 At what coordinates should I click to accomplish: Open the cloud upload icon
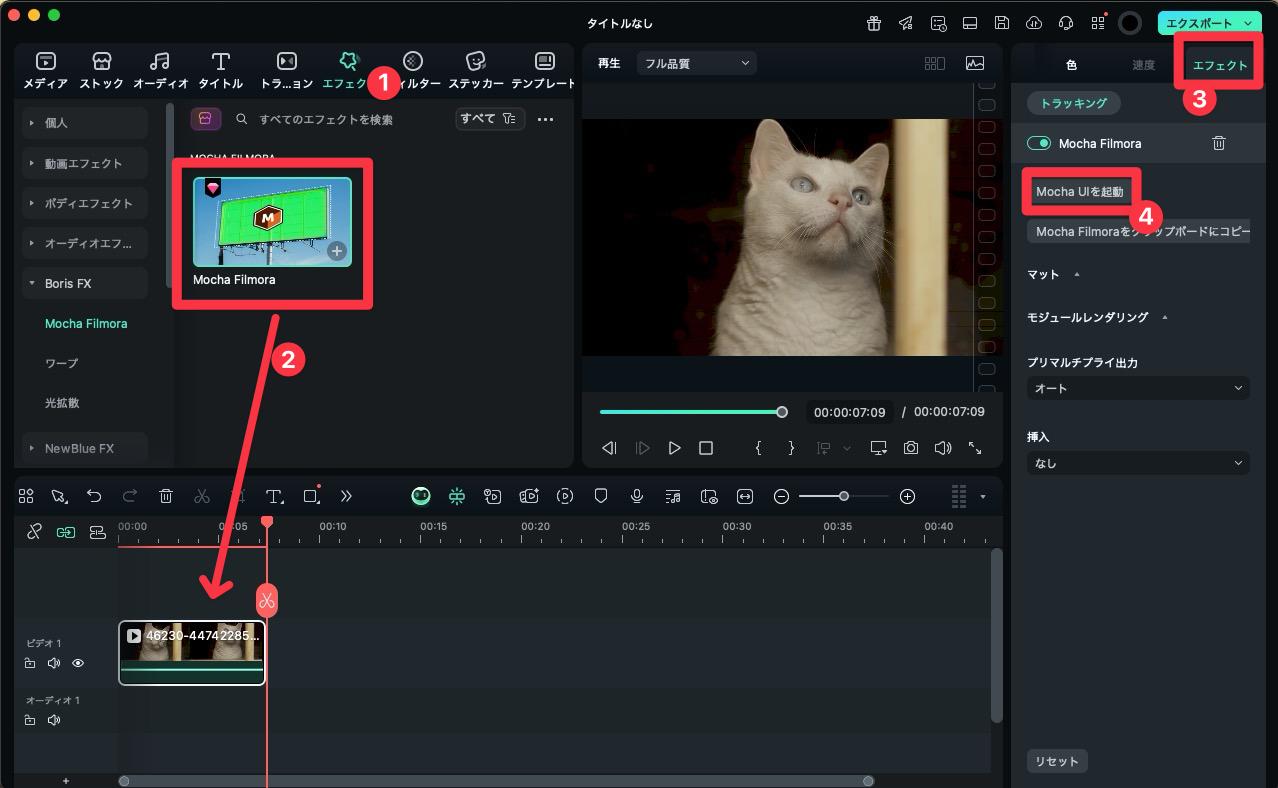coord(1034,23)
